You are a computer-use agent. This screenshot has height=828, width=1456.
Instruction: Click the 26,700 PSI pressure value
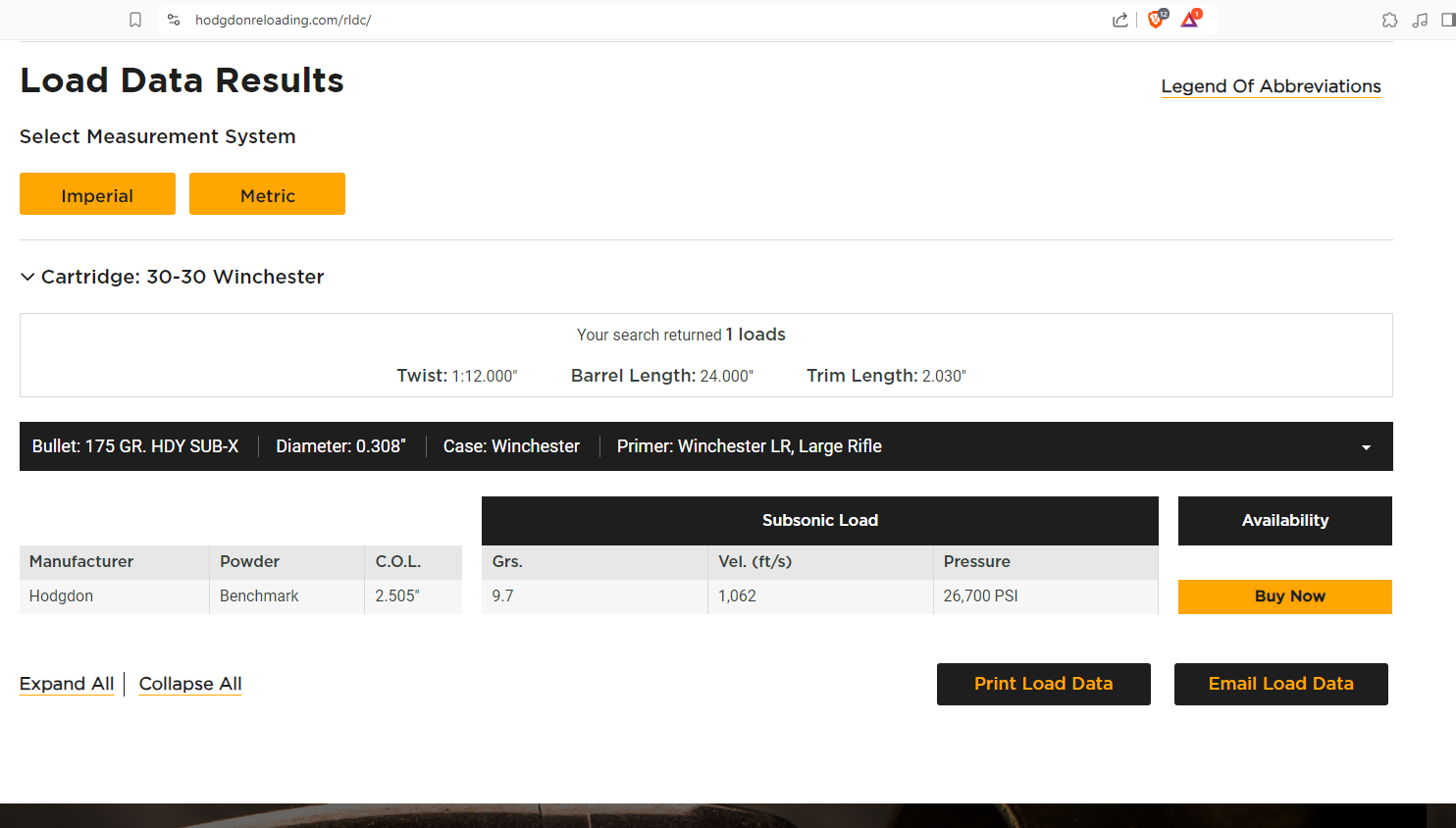tap(980, 596)
